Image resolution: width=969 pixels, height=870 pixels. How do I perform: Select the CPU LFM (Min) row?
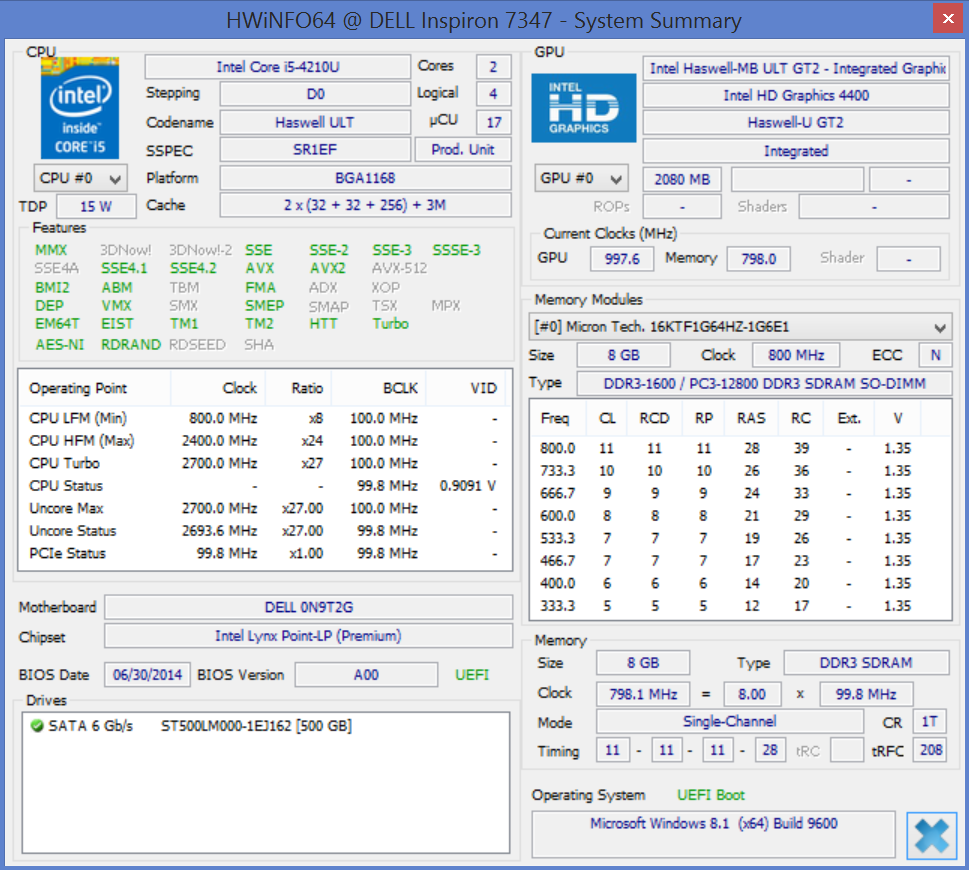point(264,418)
